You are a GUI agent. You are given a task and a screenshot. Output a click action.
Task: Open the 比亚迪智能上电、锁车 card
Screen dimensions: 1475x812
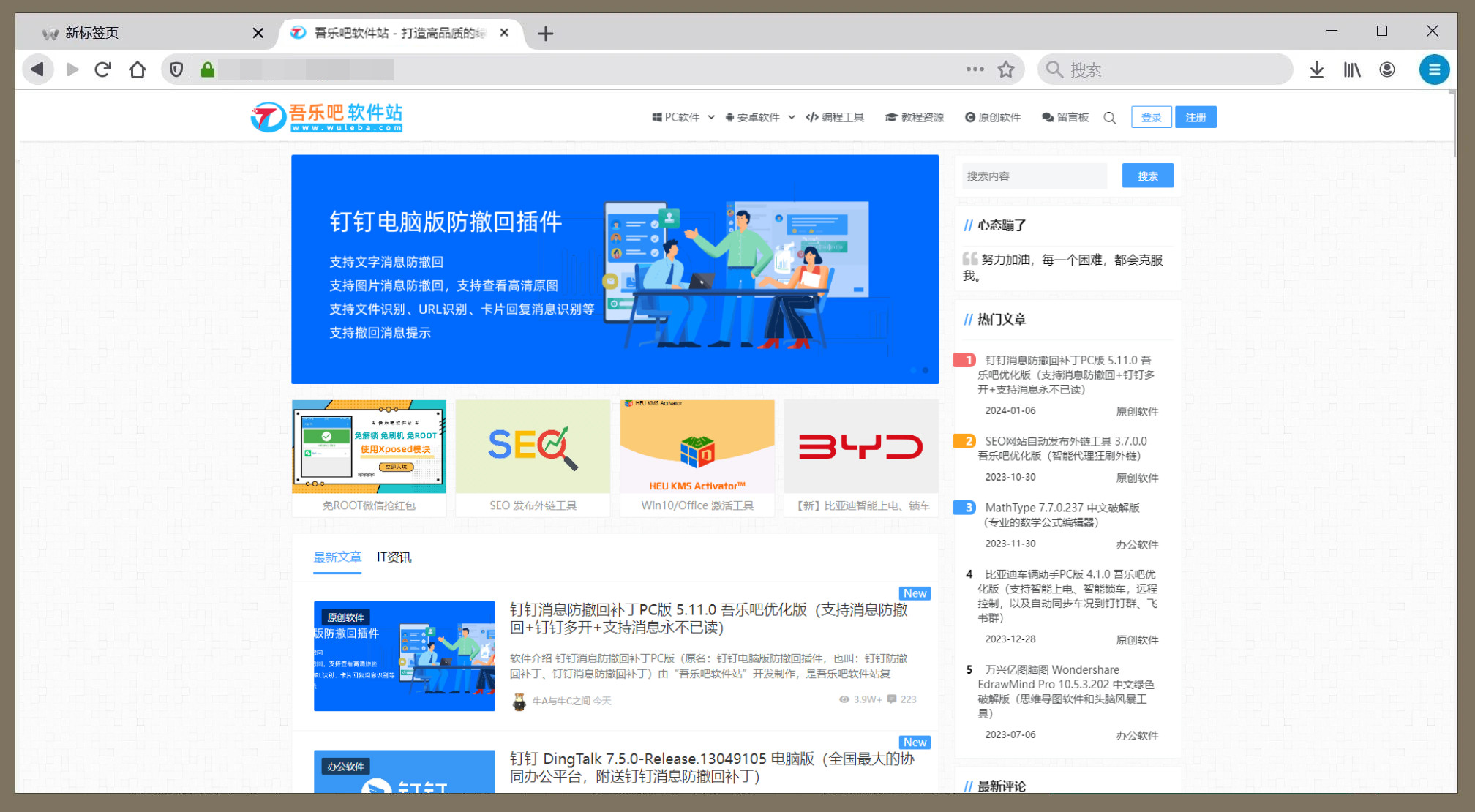[861, 458]
